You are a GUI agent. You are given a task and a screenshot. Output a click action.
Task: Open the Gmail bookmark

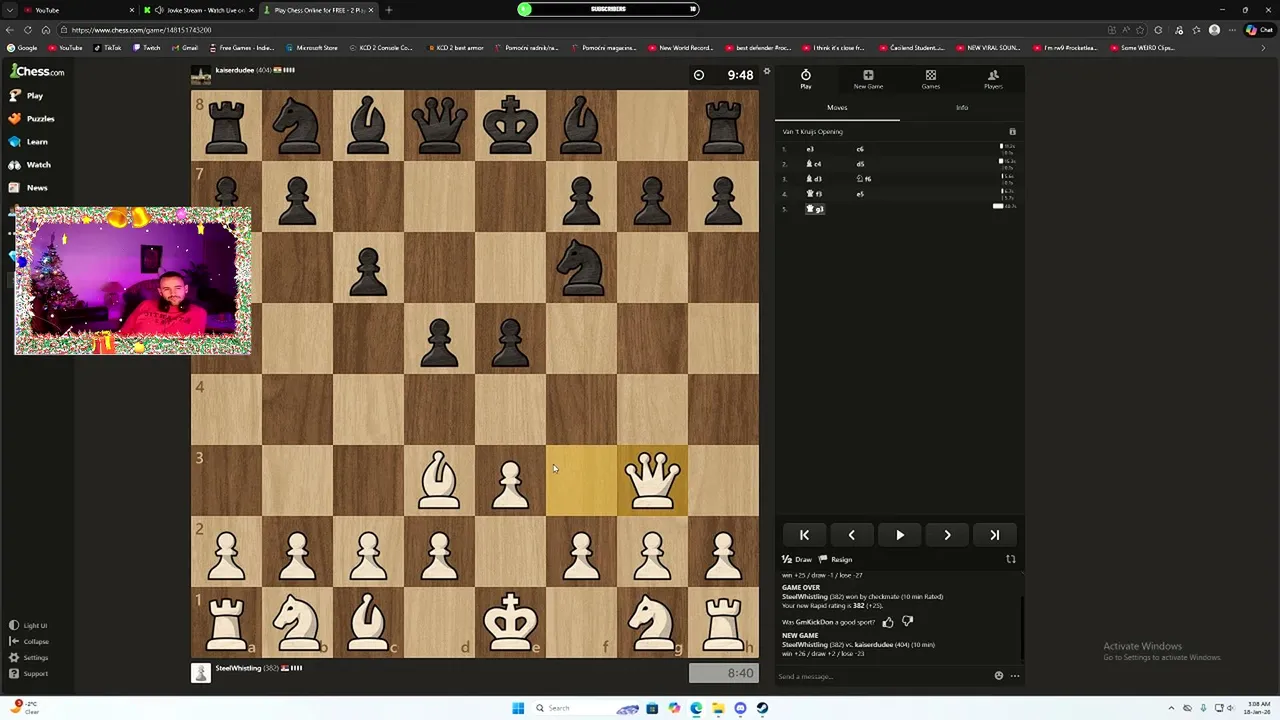(x=185, y=48)
